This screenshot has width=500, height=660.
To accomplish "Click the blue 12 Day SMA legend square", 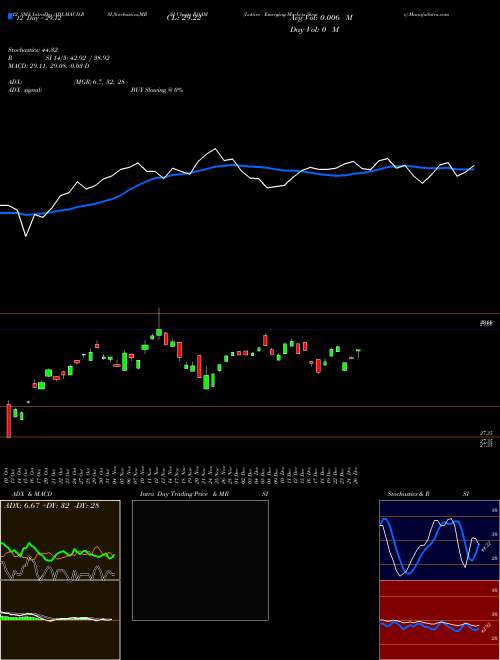I will point(11,17).
